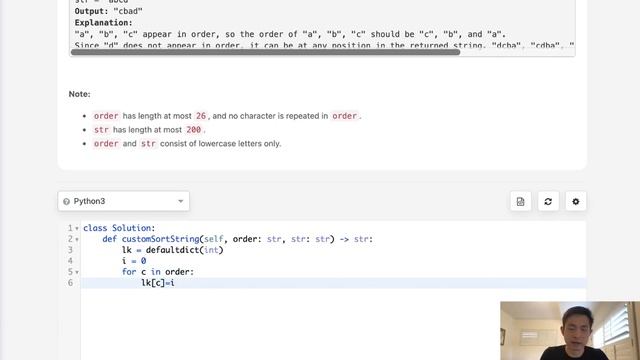Image resolution: width=640 pixels, height=360 pixels.
Task: Click the Output "cbad" line
Action: click(x=109, y=11)
